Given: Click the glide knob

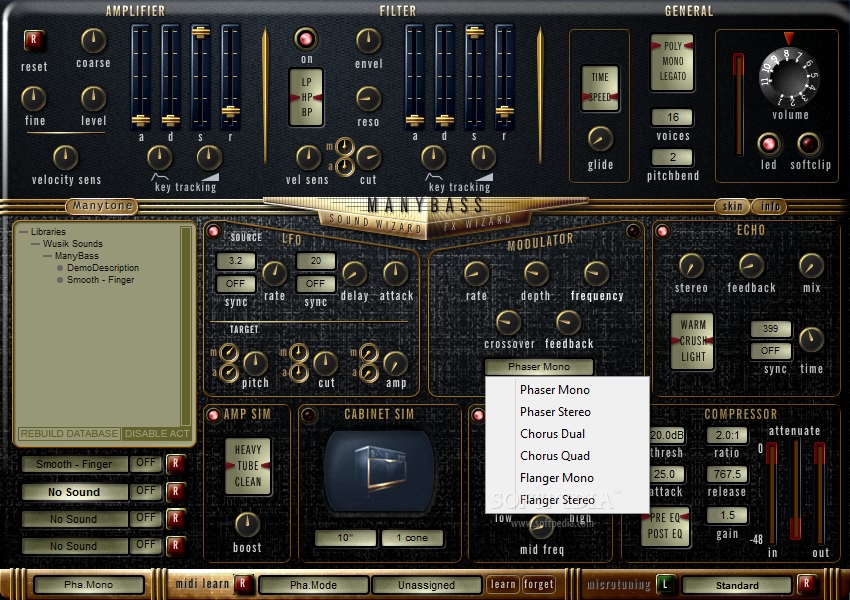Looking at the screenshot, I should click(600, 139).
